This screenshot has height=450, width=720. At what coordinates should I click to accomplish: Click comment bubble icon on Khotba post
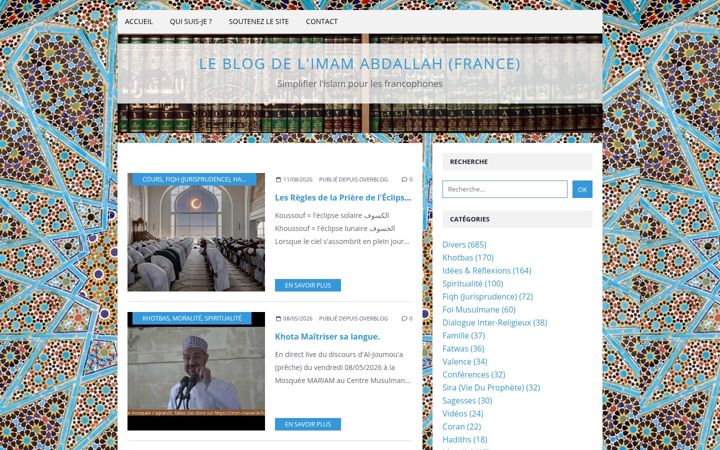[404, 318]
